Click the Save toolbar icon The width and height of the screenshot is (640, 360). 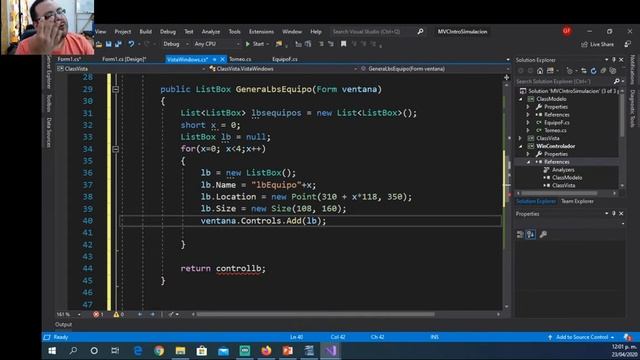109,44
